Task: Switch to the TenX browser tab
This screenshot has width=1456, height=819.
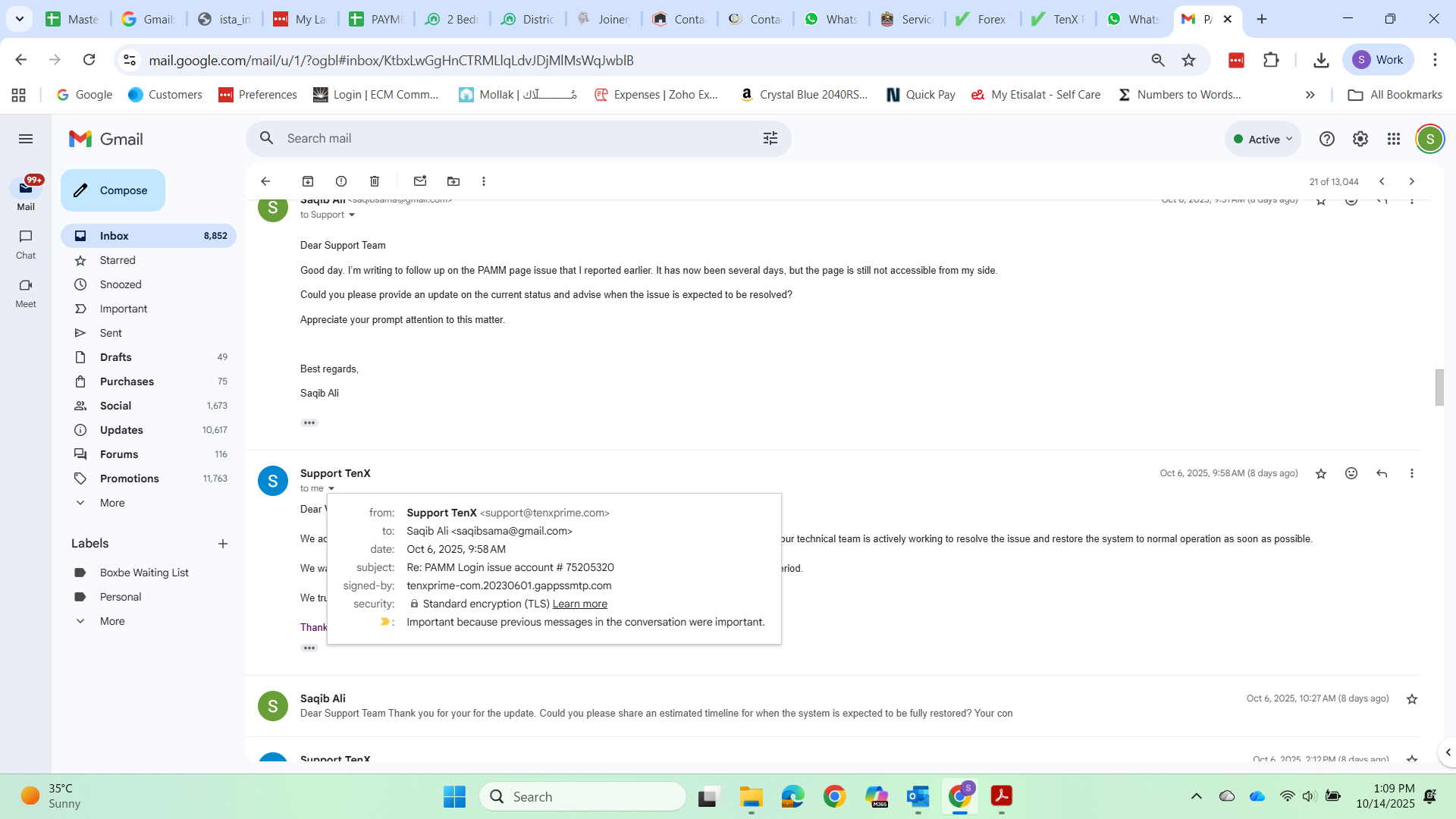Action: [1057, 19]
